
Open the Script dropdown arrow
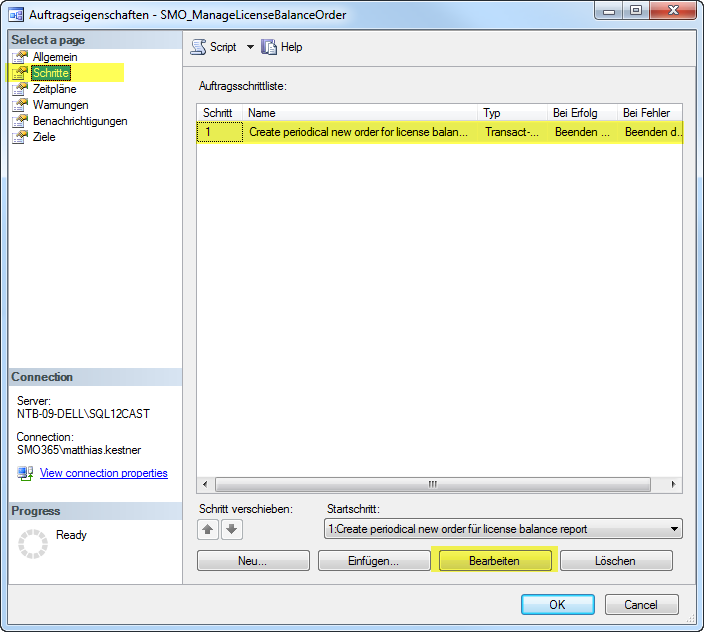[250, 47]
